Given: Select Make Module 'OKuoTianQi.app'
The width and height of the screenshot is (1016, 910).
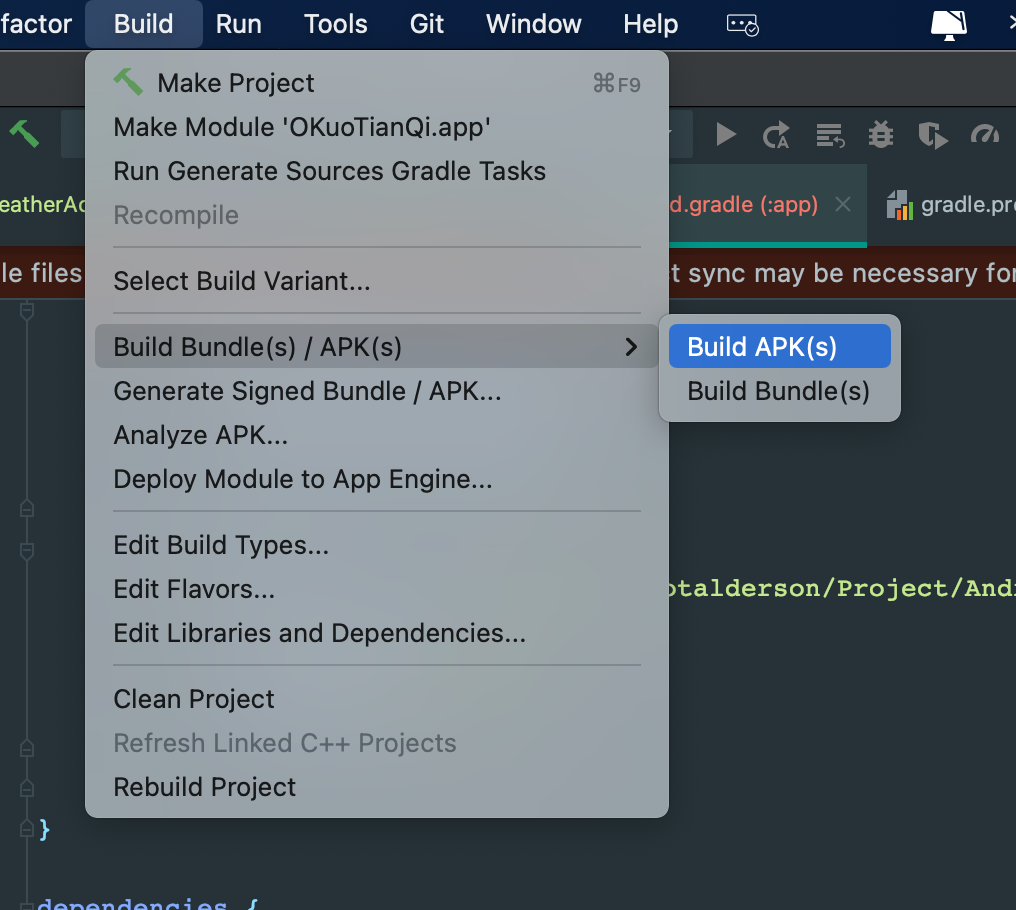Looking at the screenshot, I should [376, 127].
